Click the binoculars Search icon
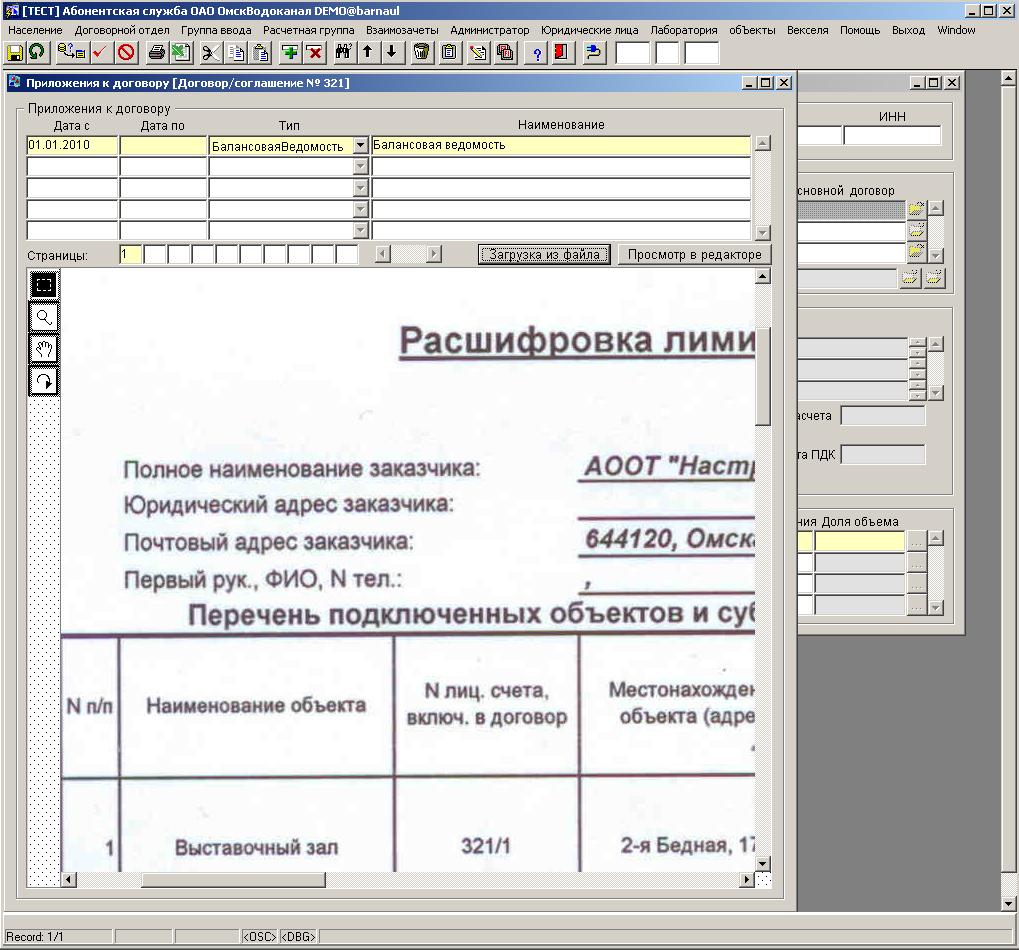 (343, 52)
